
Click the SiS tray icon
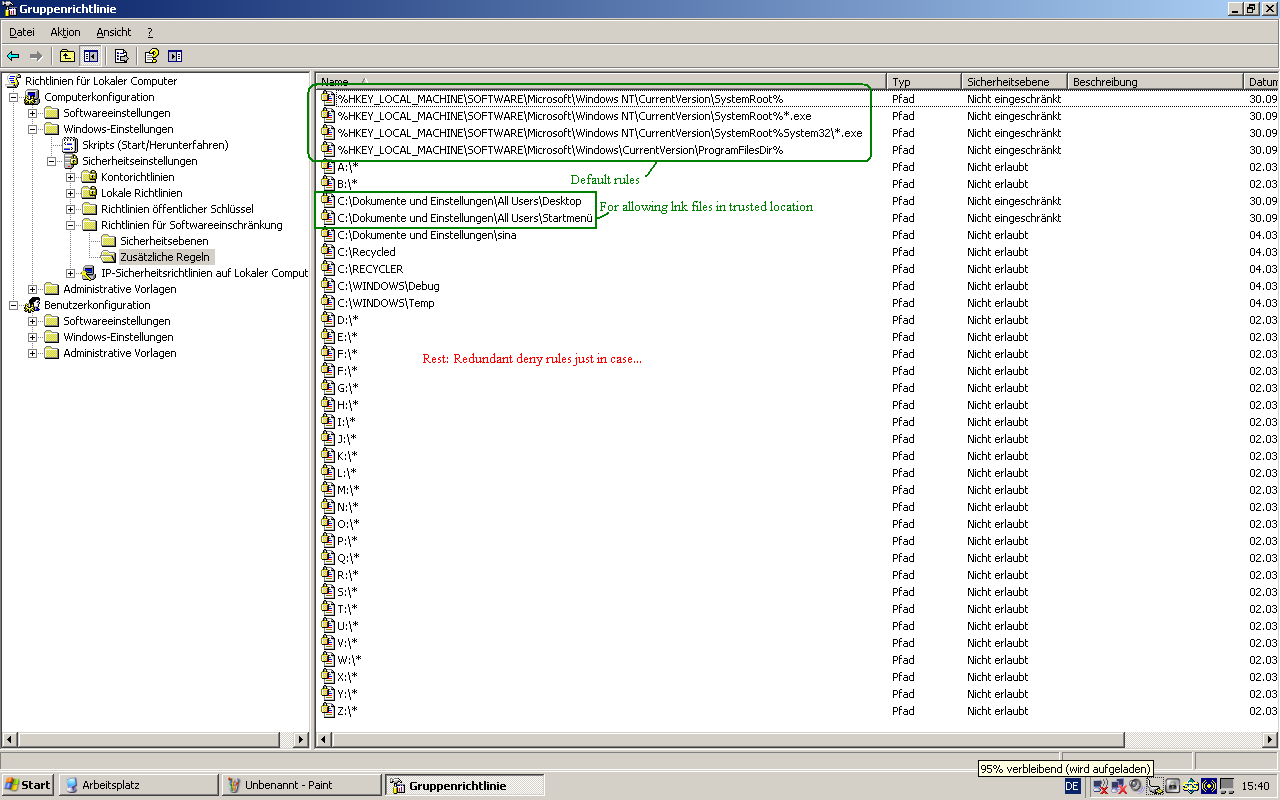(1190, 786)
